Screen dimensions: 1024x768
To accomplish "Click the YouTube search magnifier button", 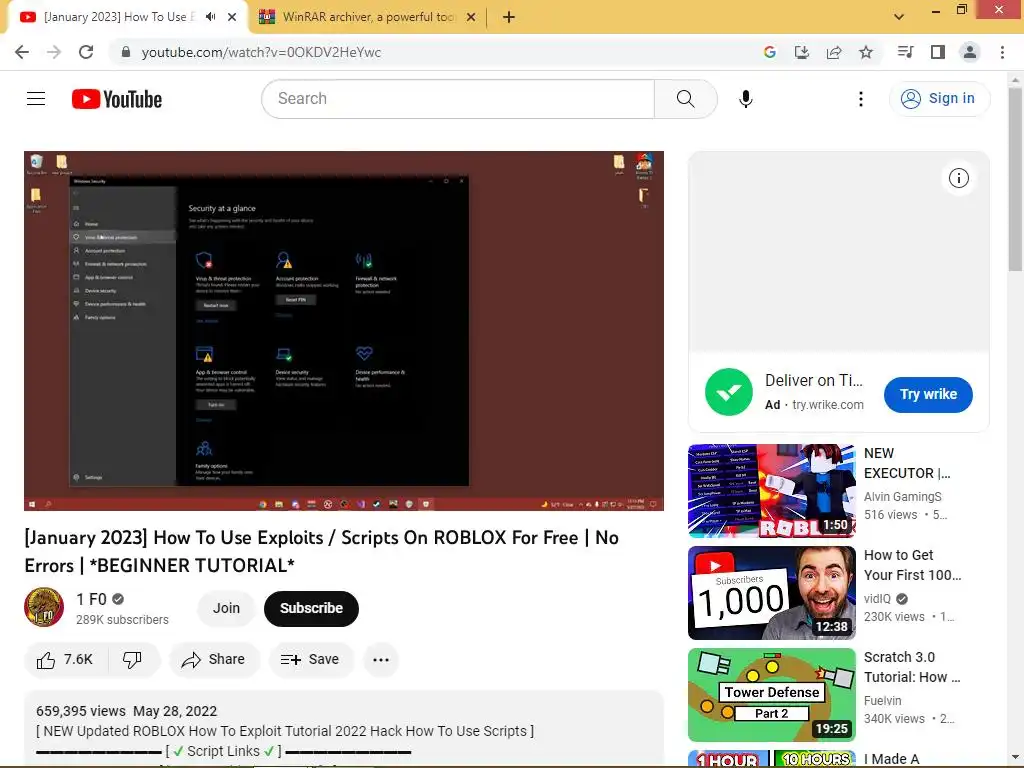I will tap(686, 99).
